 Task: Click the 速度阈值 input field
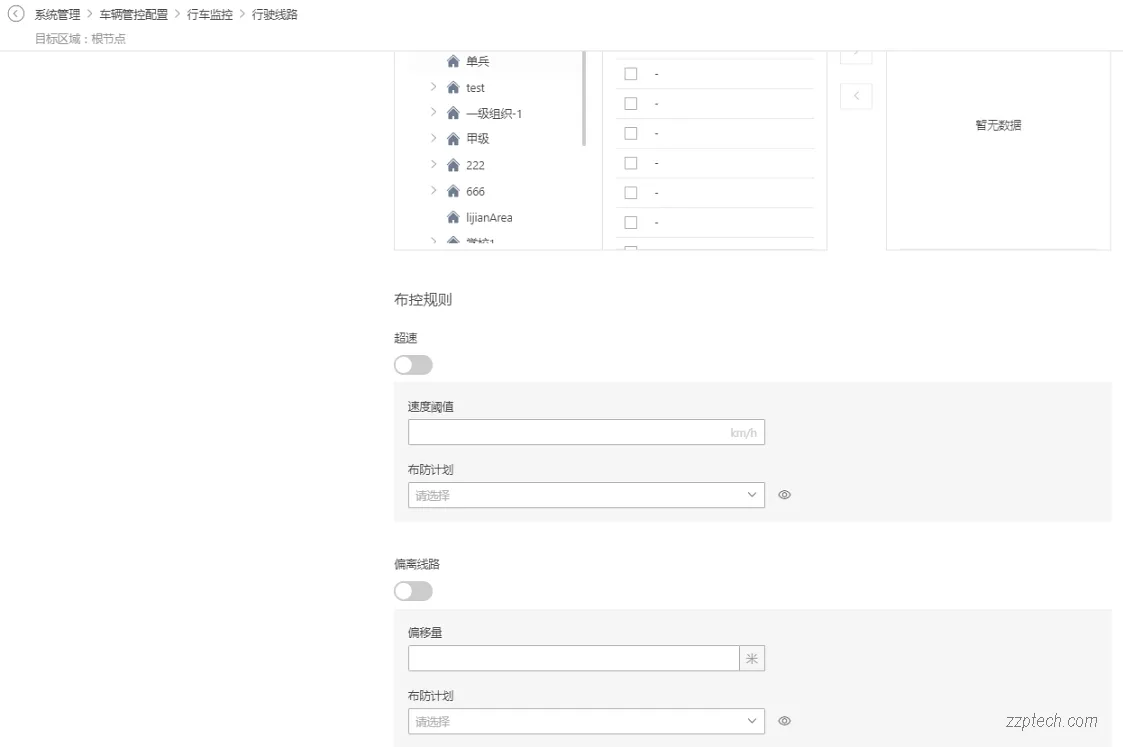pos(566,432)
